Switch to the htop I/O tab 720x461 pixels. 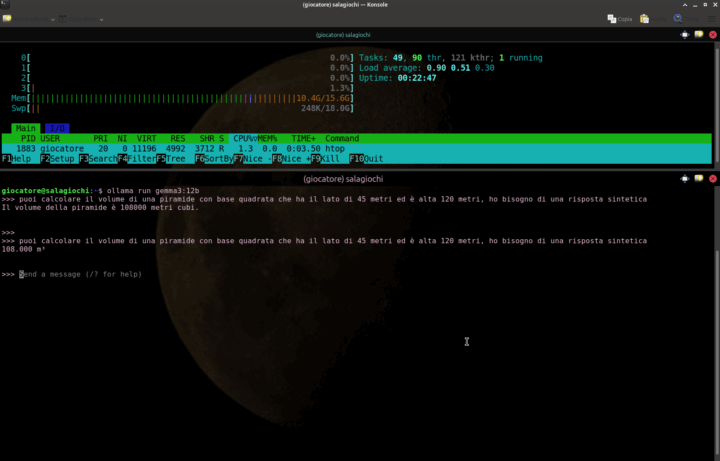55,128
